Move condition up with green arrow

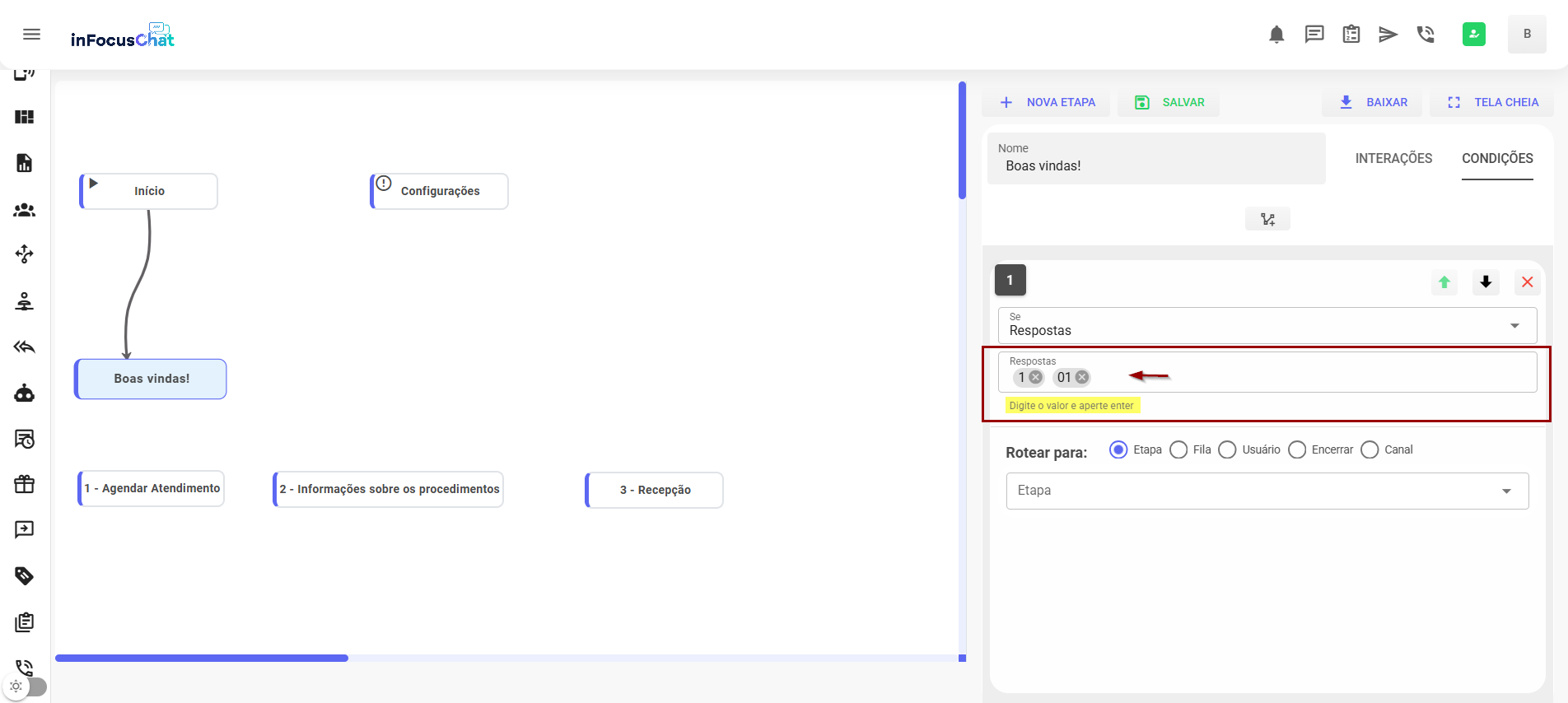(1444, 282)
